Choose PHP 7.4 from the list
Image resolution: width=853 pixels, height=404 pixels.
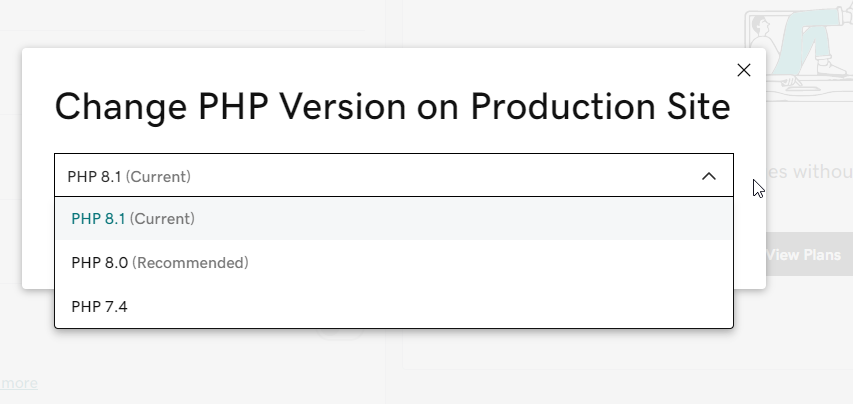(x=394, y=307)
